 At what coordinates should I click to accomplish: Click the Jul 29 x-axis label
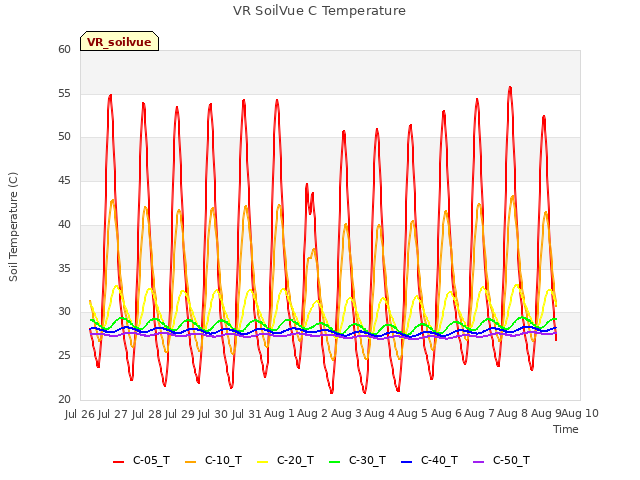(180, 414)
